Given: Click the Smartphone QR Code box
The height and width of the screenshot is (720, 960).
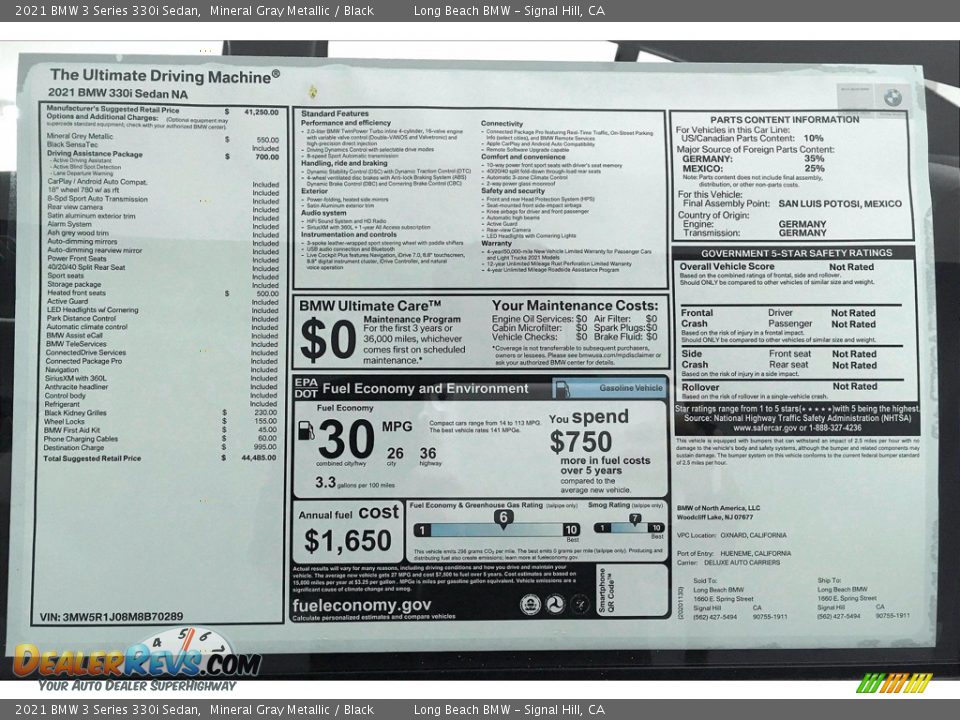Looking at the screenshot, I should 632,590.
